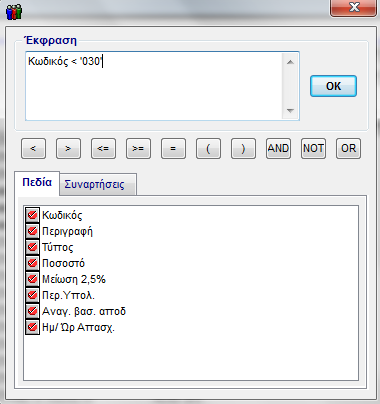Insert the greater-than-or-equal operator
Viewport: 380px width, 404px height.
coord(138,148)
